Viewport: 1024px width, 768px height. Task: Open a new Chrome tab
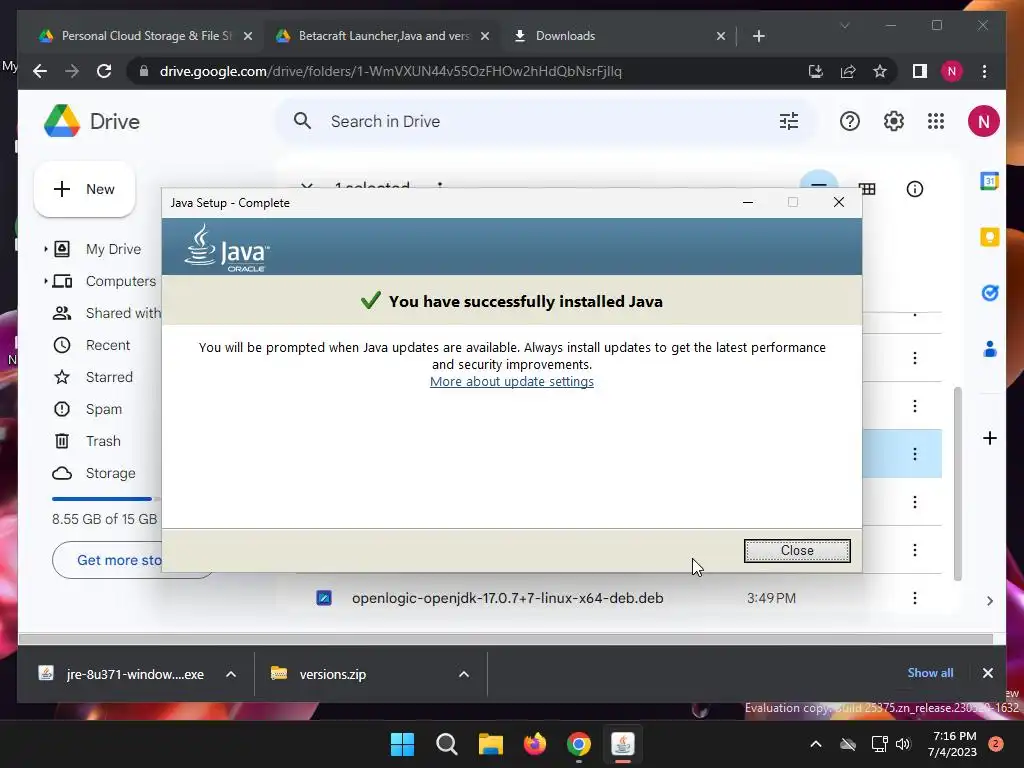point(758,36)
